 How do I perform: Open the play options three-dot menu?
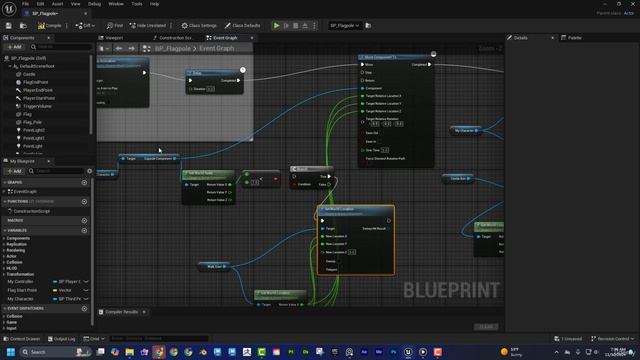(x=314, y=26)
